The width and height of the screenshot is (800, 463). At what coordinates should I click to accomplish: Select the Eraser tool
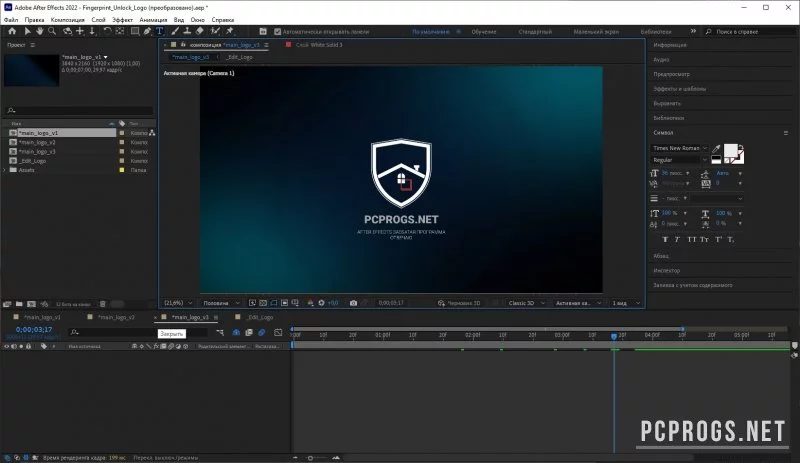(x=200, y=31)
